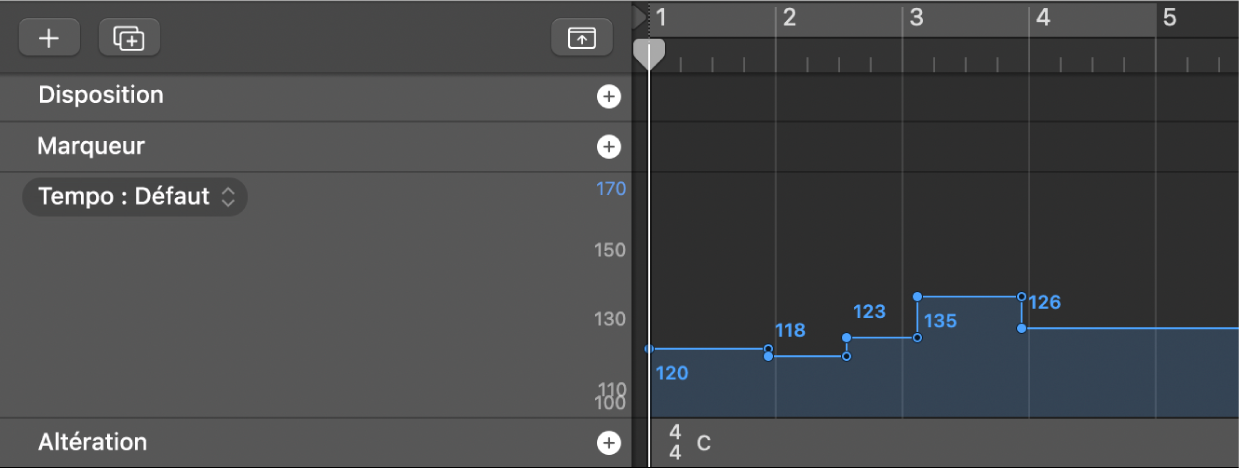Add a new Marqueur marker
The image size is (1240, 468).
pos(608,147)
